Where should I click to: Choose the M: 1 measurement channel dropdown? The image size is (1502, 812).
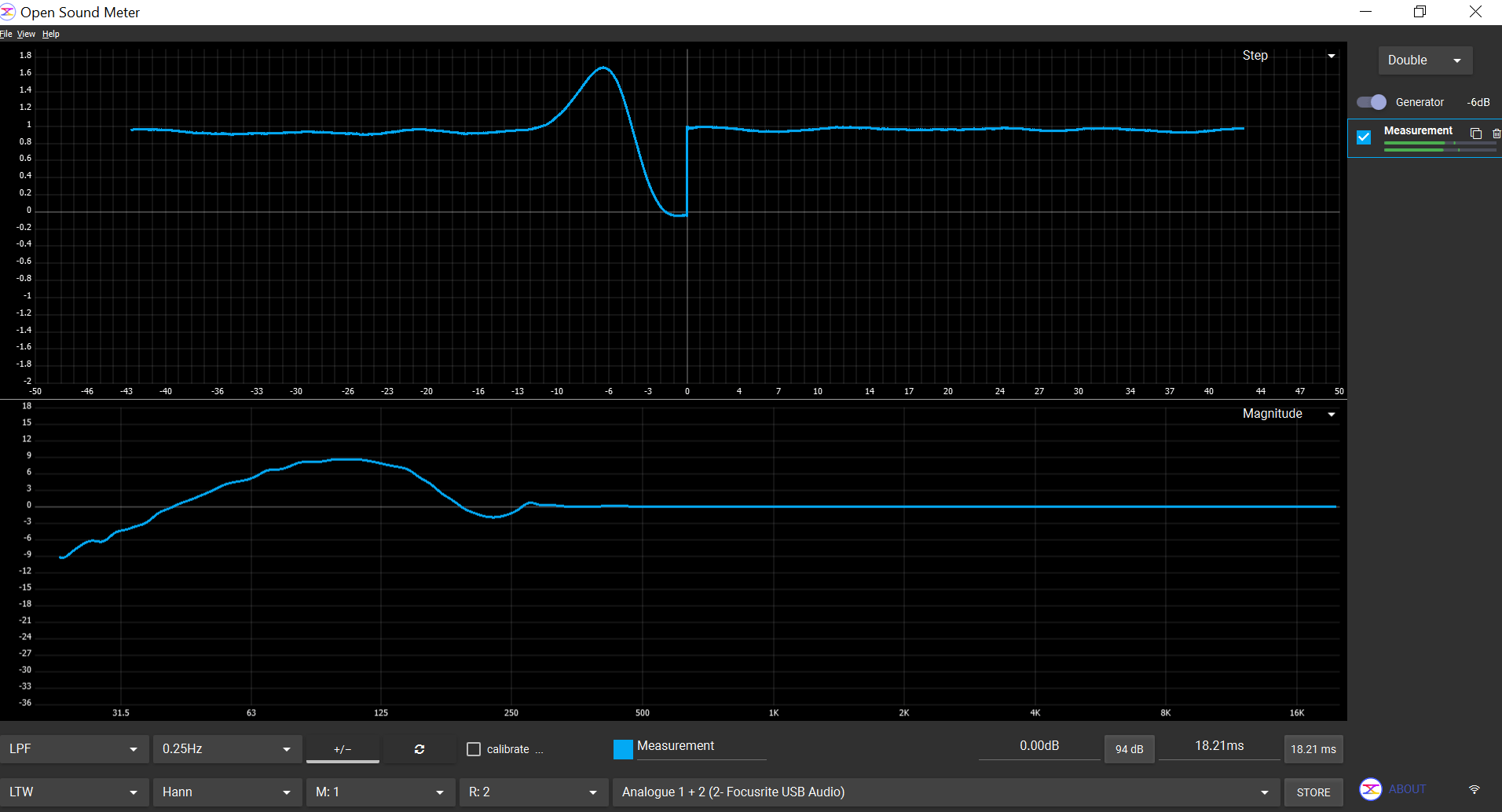(x=381, y=792)
